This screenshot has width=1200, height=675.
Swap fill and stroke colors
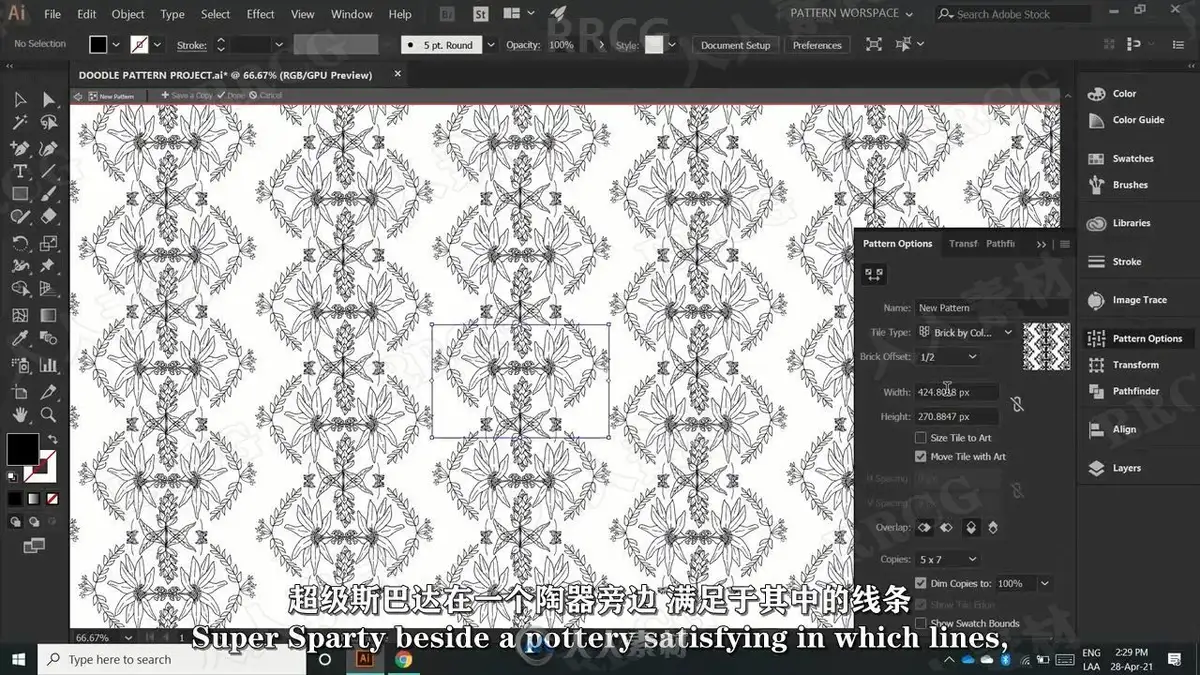52,439
